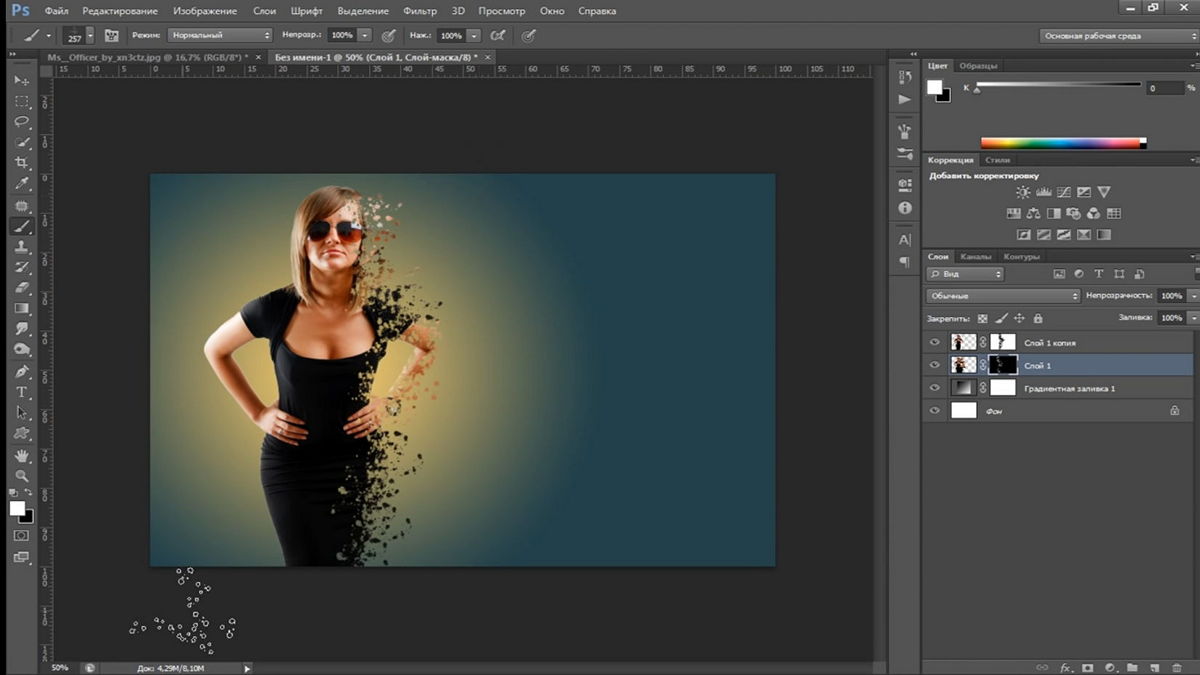Hide the "Фон" background layer
This screenshot has width=1200, height=675.
[935, 410]
